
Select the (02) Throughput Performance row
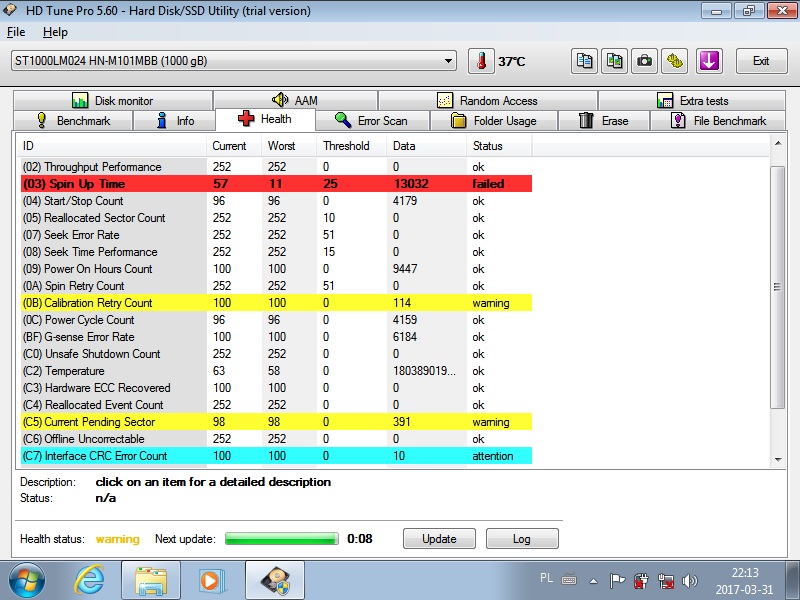276,167
